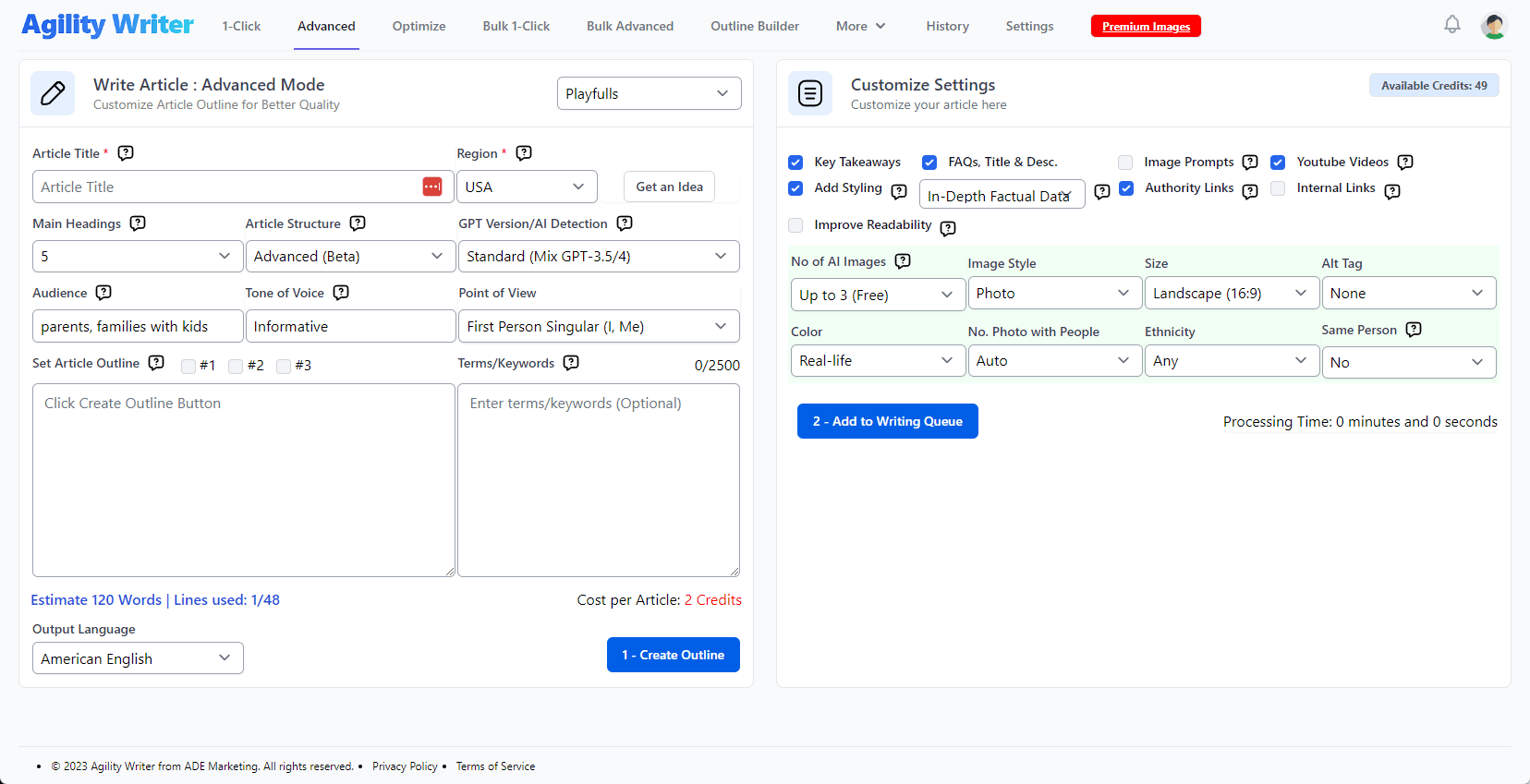Image resolution: width=1530 pixels, height=784 pixels.
Task: Show help for Tone of Voice
Action: point(341,293)
